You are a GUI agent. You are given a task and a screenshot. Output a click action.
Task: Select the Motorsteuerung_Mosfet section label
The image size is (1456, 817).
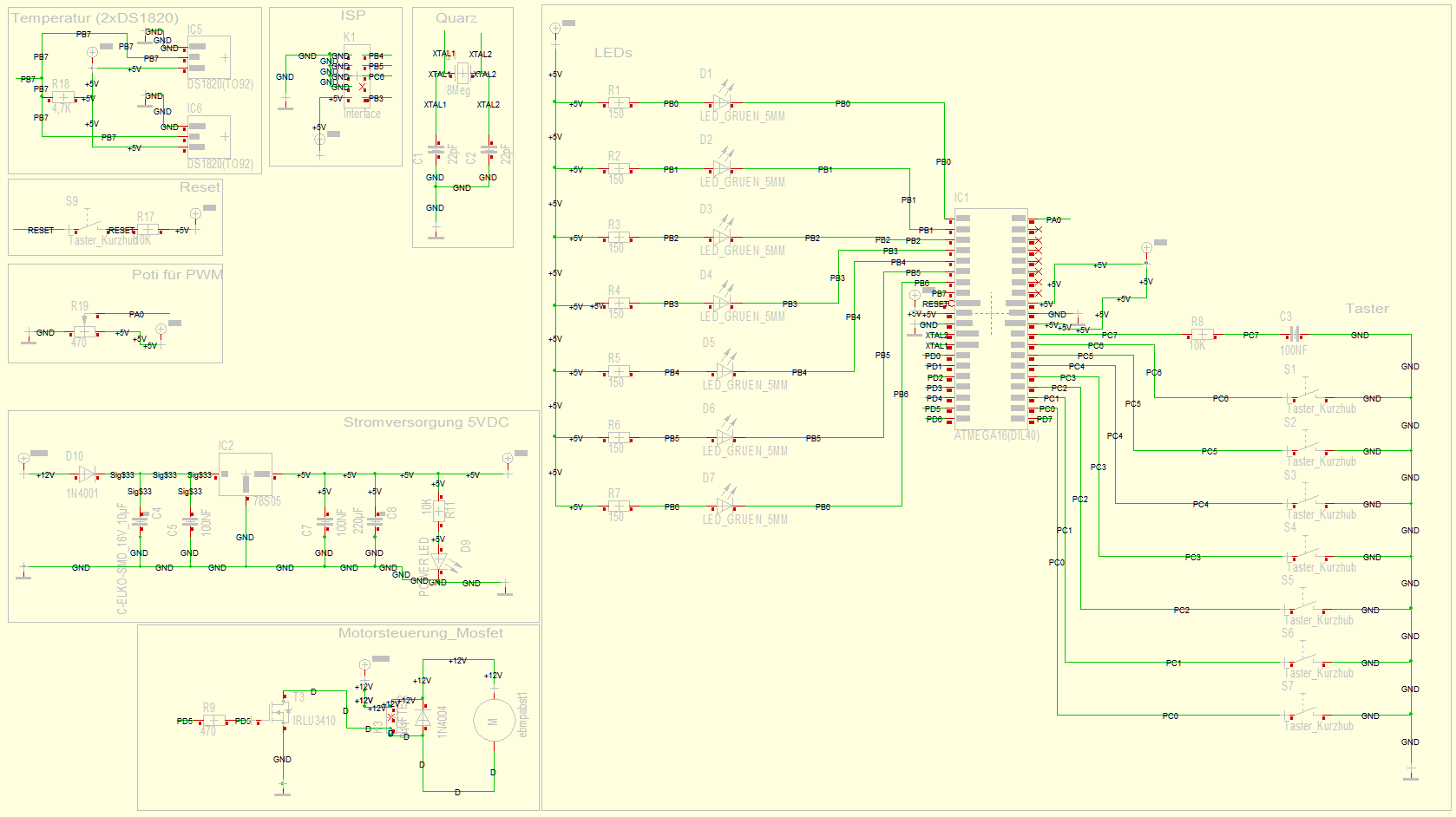(421, 633)
